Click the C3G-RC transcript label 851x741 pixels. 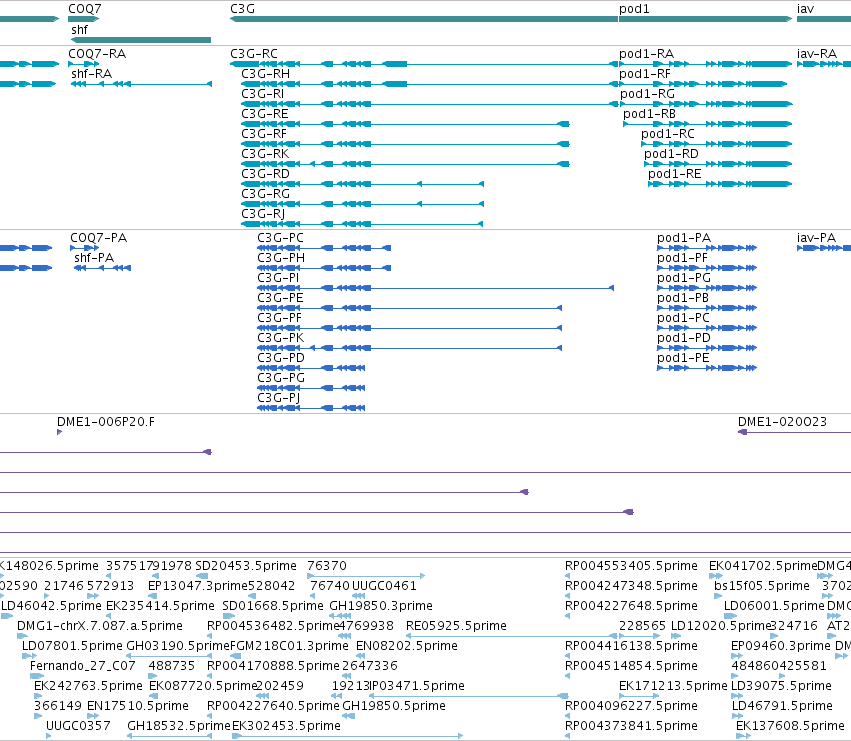pos(254,54)
